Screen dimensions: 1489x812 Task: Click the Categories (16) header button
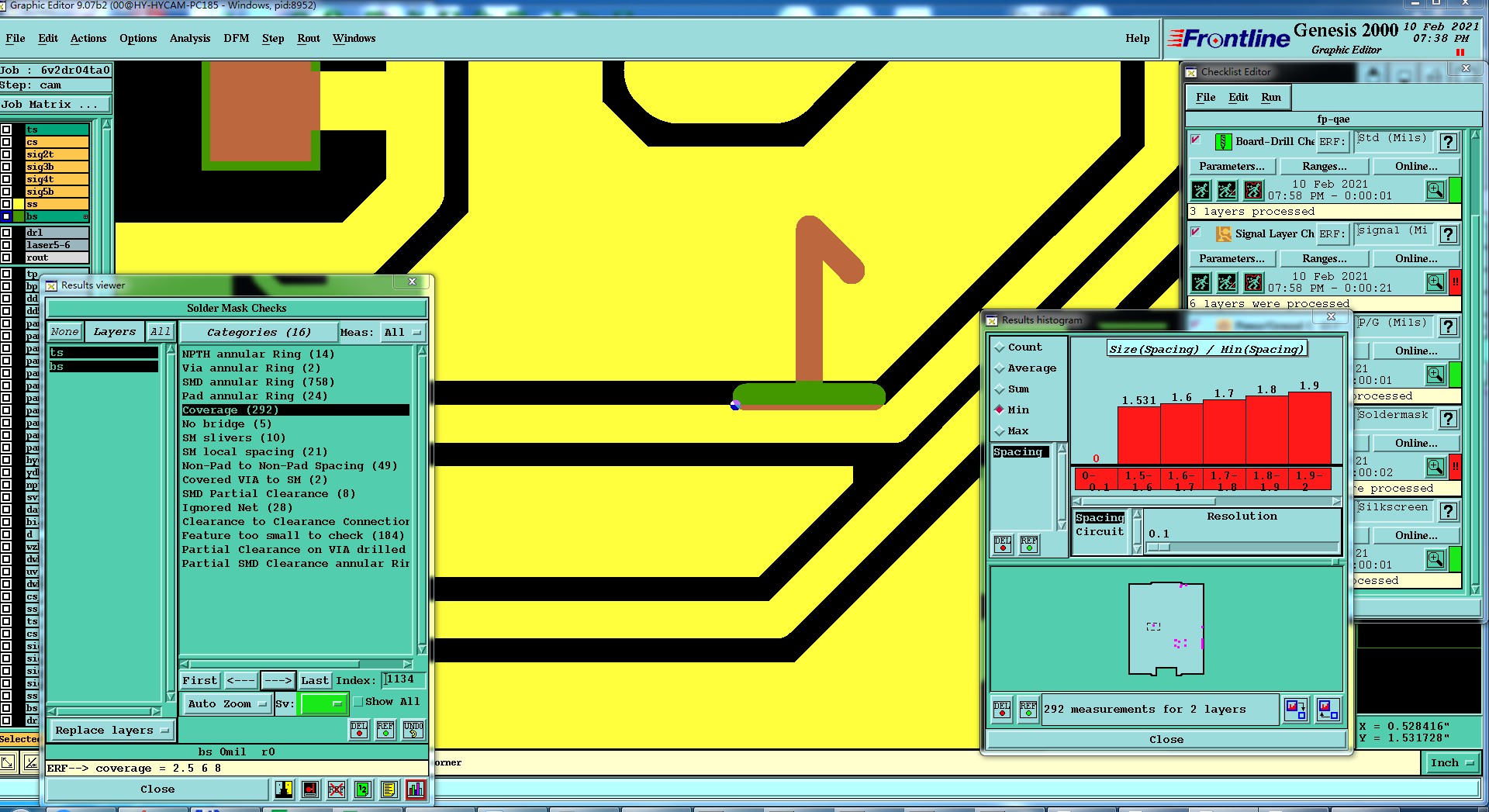point(259,333)
